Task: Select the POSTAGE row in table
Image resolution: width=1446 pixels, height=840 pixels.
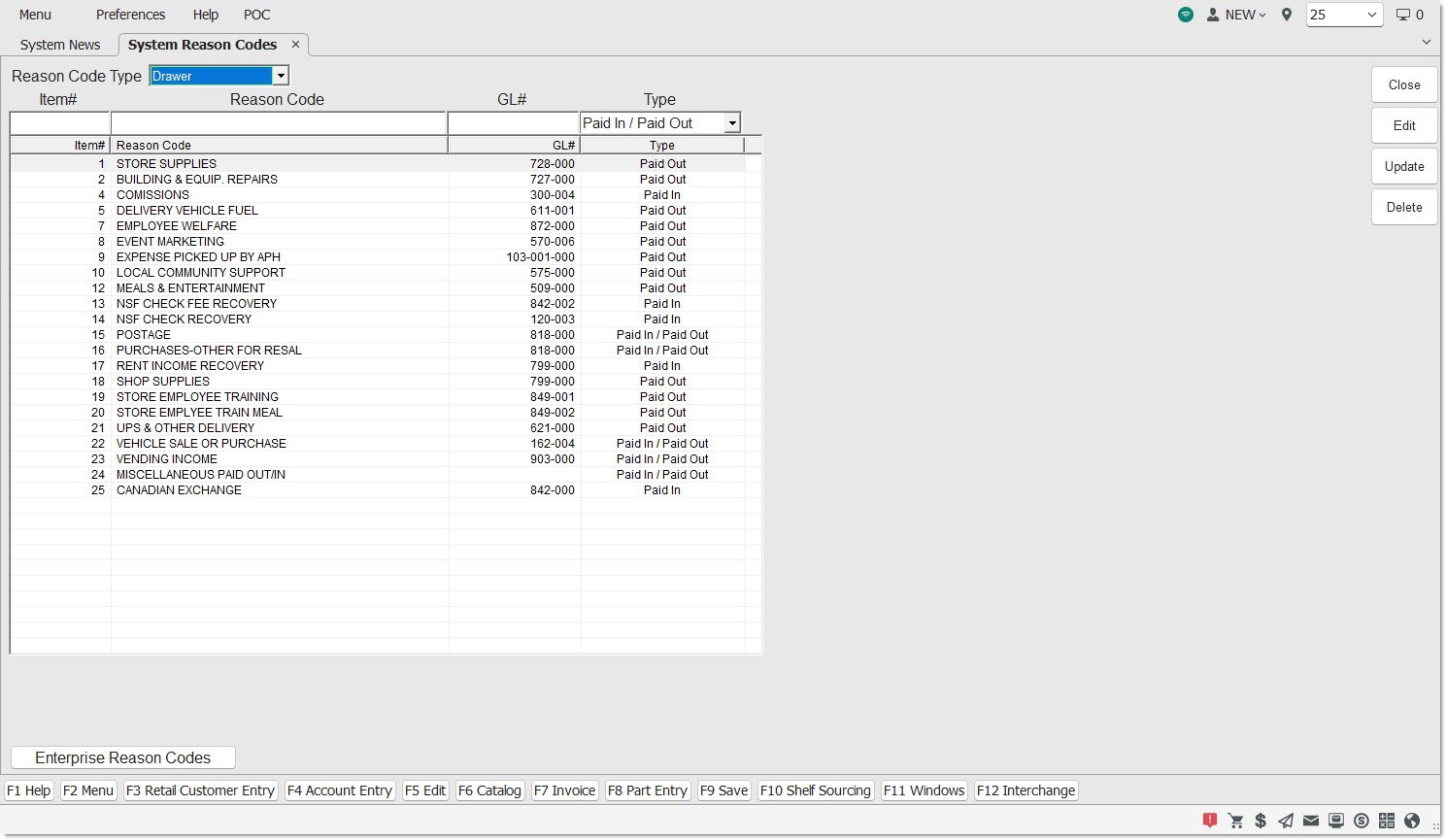Action: point(144,335)
